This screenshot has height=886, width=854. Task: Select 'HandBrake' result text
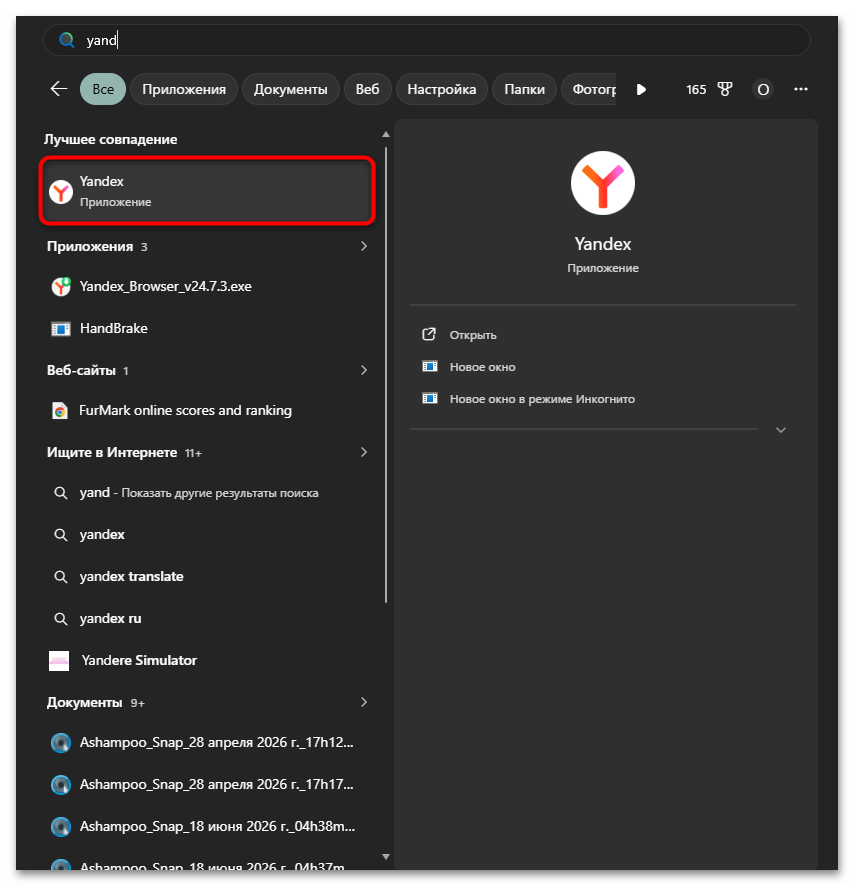[x=114, y=328]
